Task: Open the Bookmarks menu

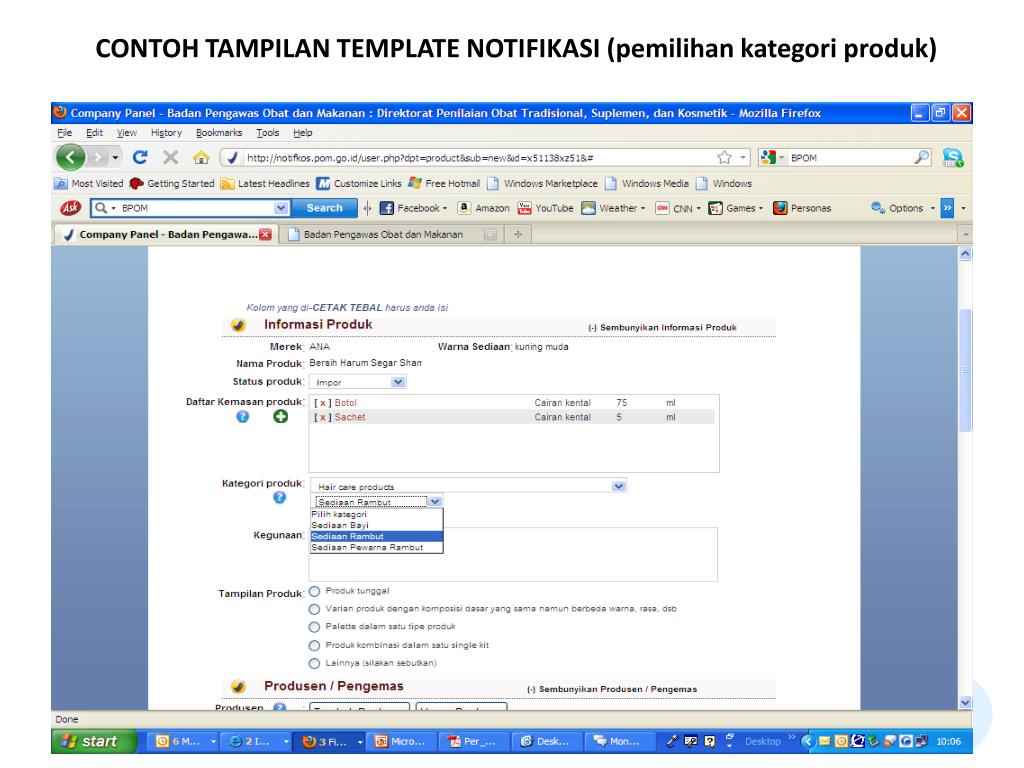Action: pos(219,133)
